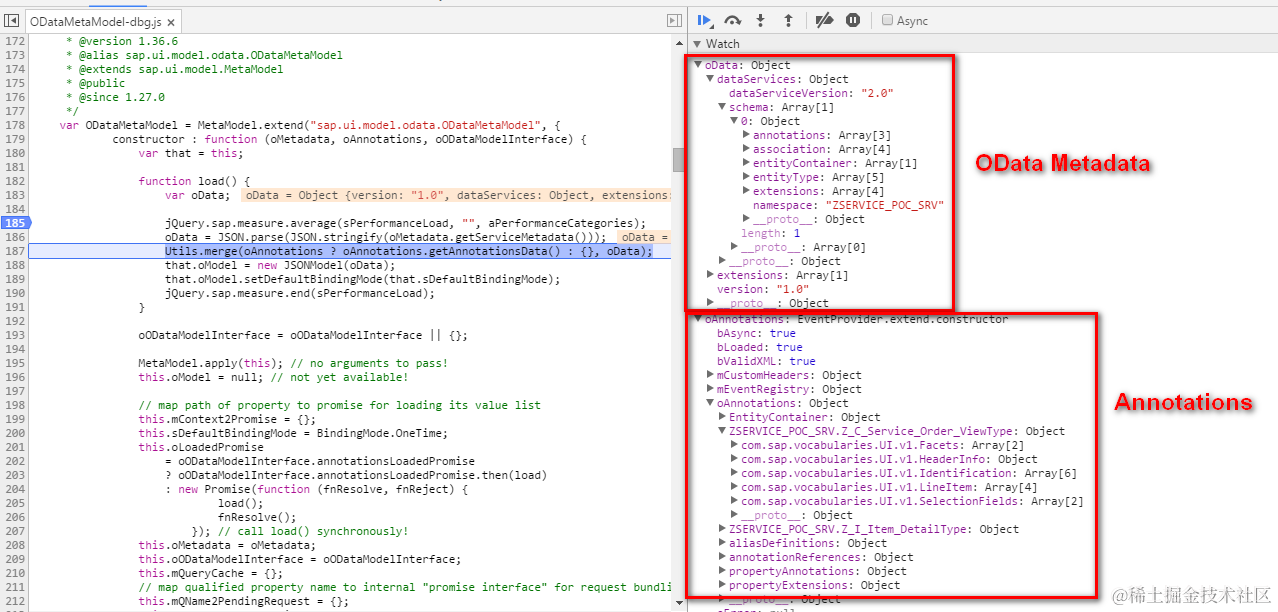Show the file navigator pane
1278x612 pixels.
click(12, 21)
